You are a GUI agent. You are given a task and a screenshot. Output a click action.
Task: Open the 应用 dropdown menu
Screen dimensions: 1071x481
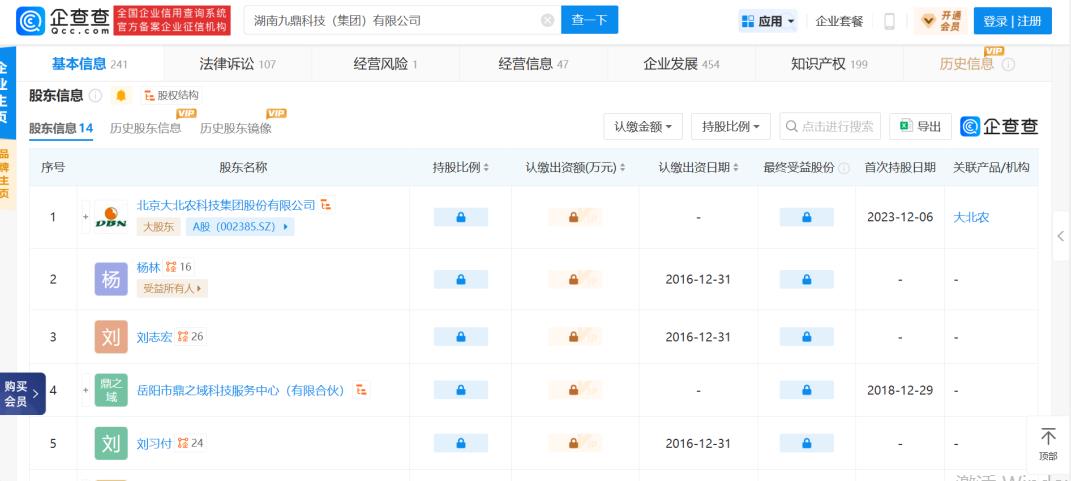[768, 21]
